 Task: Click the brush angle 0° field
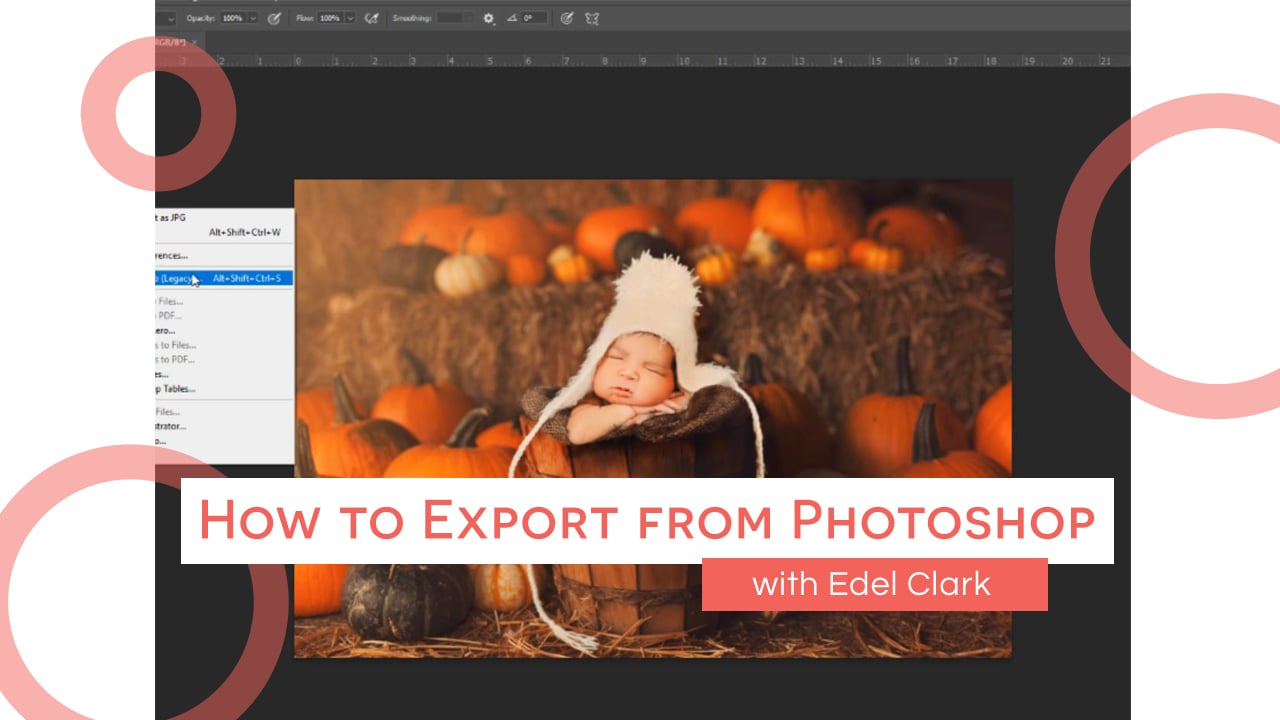[x=533, y=18]
